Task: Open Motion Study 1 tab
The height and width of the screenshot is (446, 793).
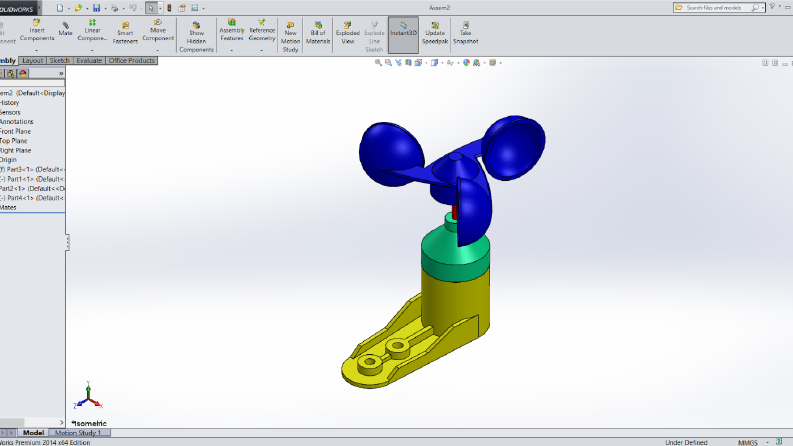Action: click(x=78, y=433)
